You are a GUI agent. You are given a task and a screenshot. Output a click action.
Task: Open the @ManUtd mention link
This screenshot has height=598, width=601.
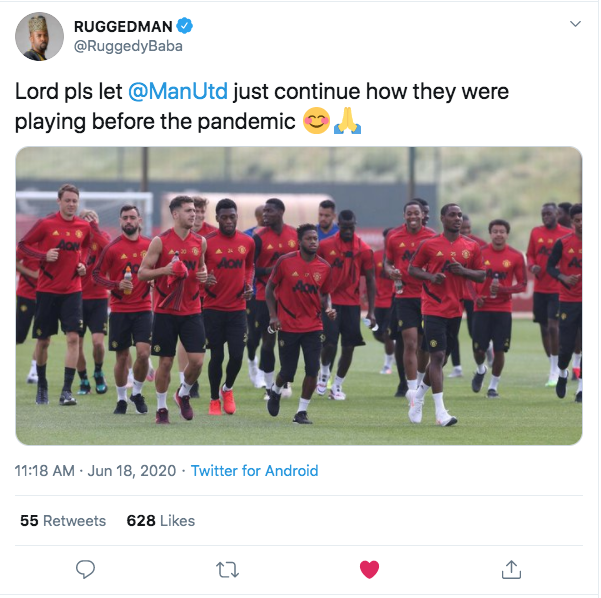pyautogui.click(x=178, y=91)
